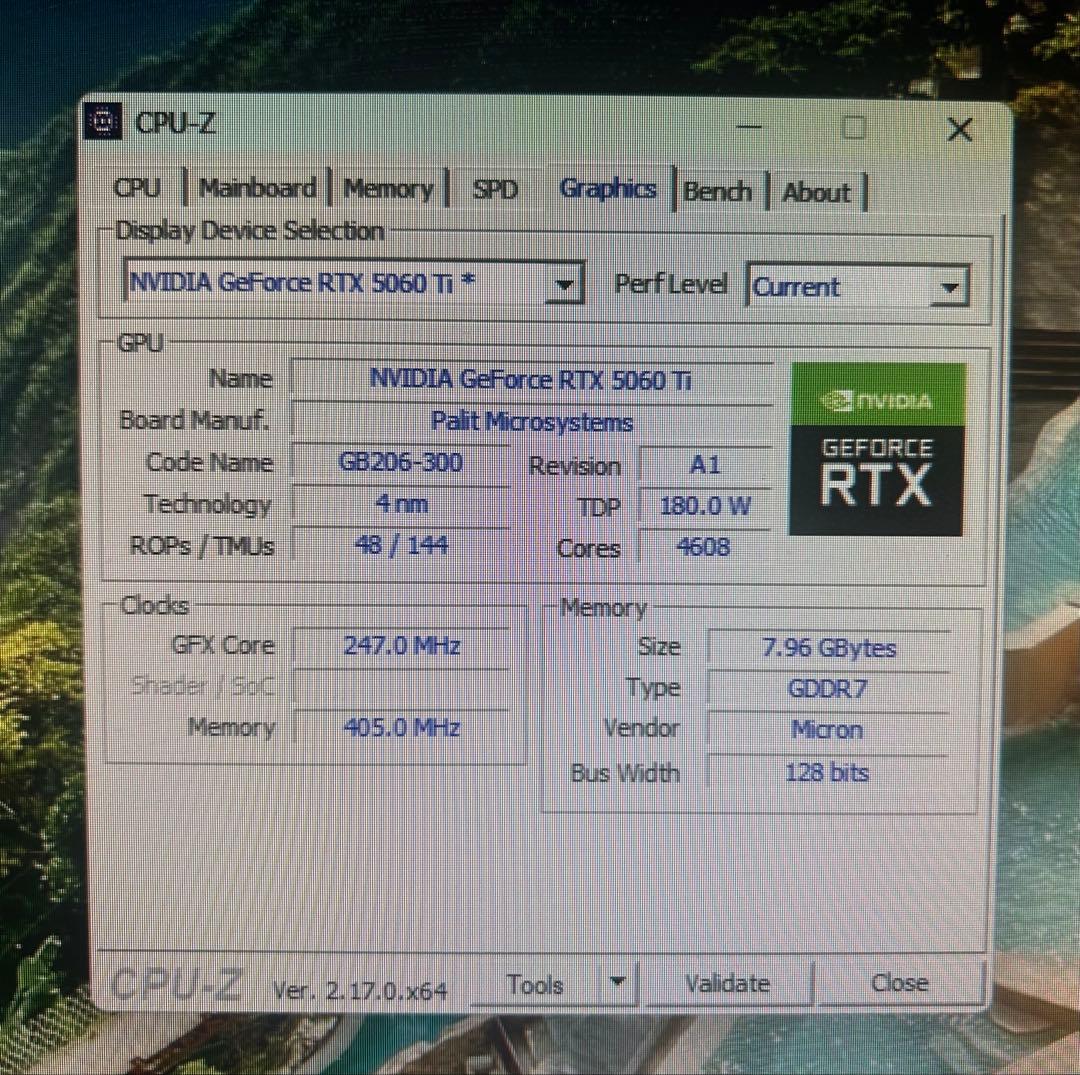Open the display device selection dropdown
The height and width of the screenshot is (1075, 1080).
point(565,283)
